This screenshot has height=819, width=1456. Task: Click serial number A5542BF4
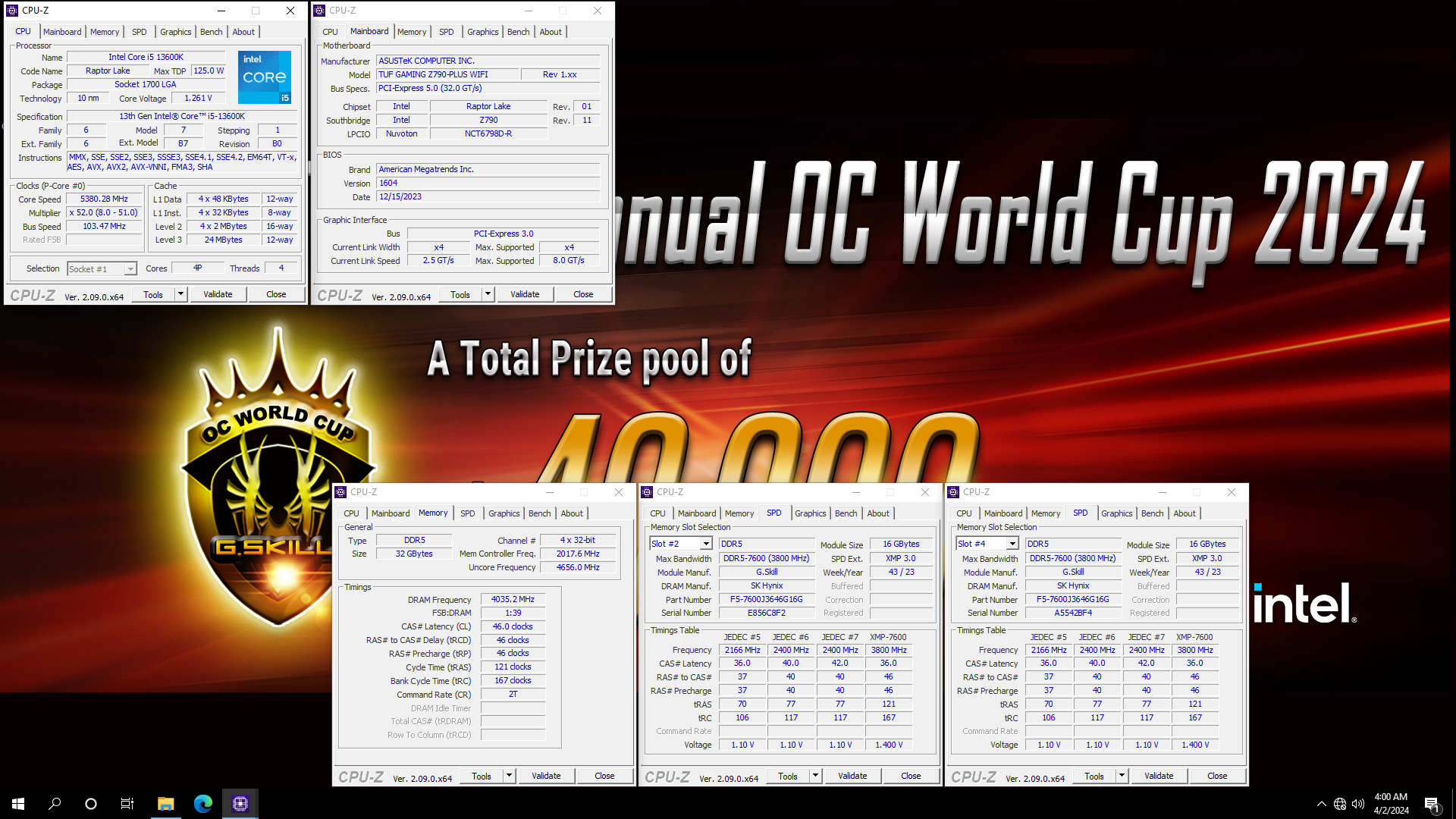click(x=1073, y=613)
